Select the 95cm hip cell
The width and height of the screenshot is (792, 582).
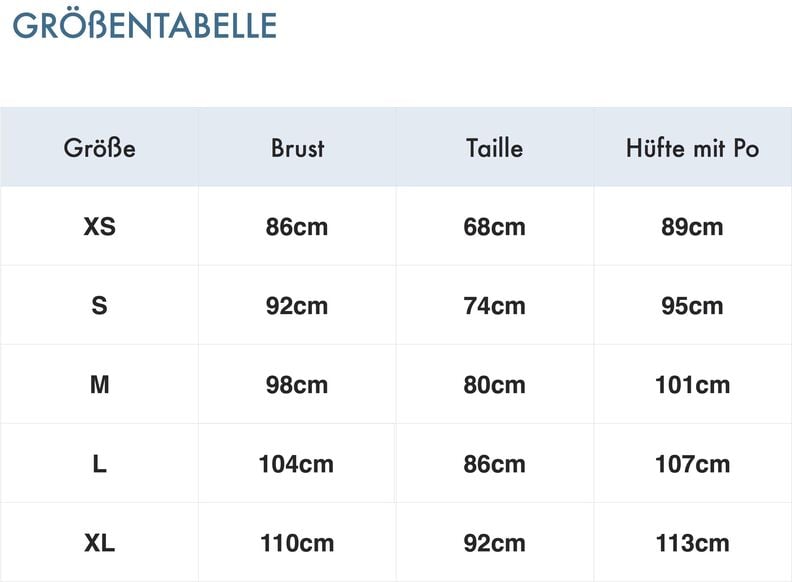[x=692, y=306]
